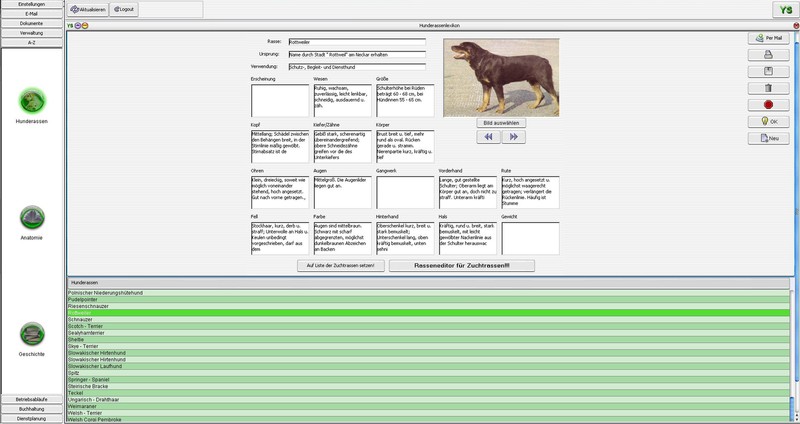Image resolution: width=800 pixels, height=424 pixels.
Task: Select the highlighted Rottweiler list row
Action: coord(429,313)
